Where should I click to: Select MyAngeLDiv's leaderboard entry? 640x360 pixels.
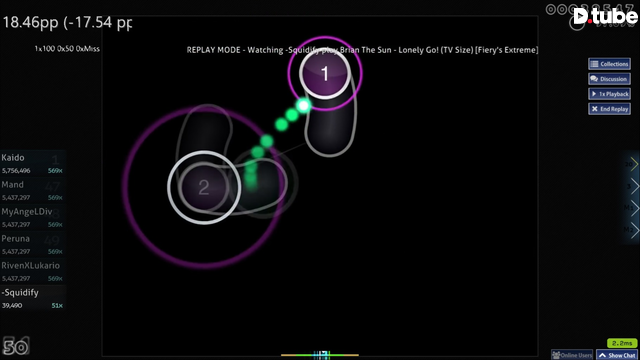32,218
